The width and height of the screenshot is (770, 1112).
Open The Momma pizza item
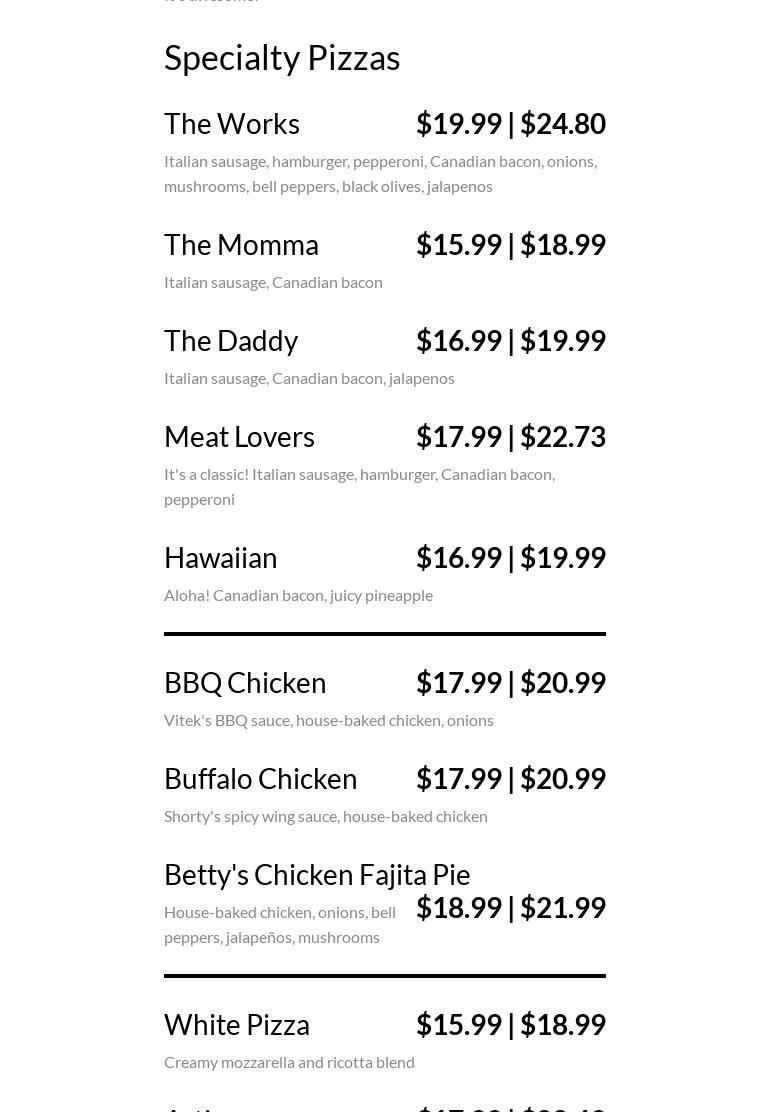pos(241,245)
